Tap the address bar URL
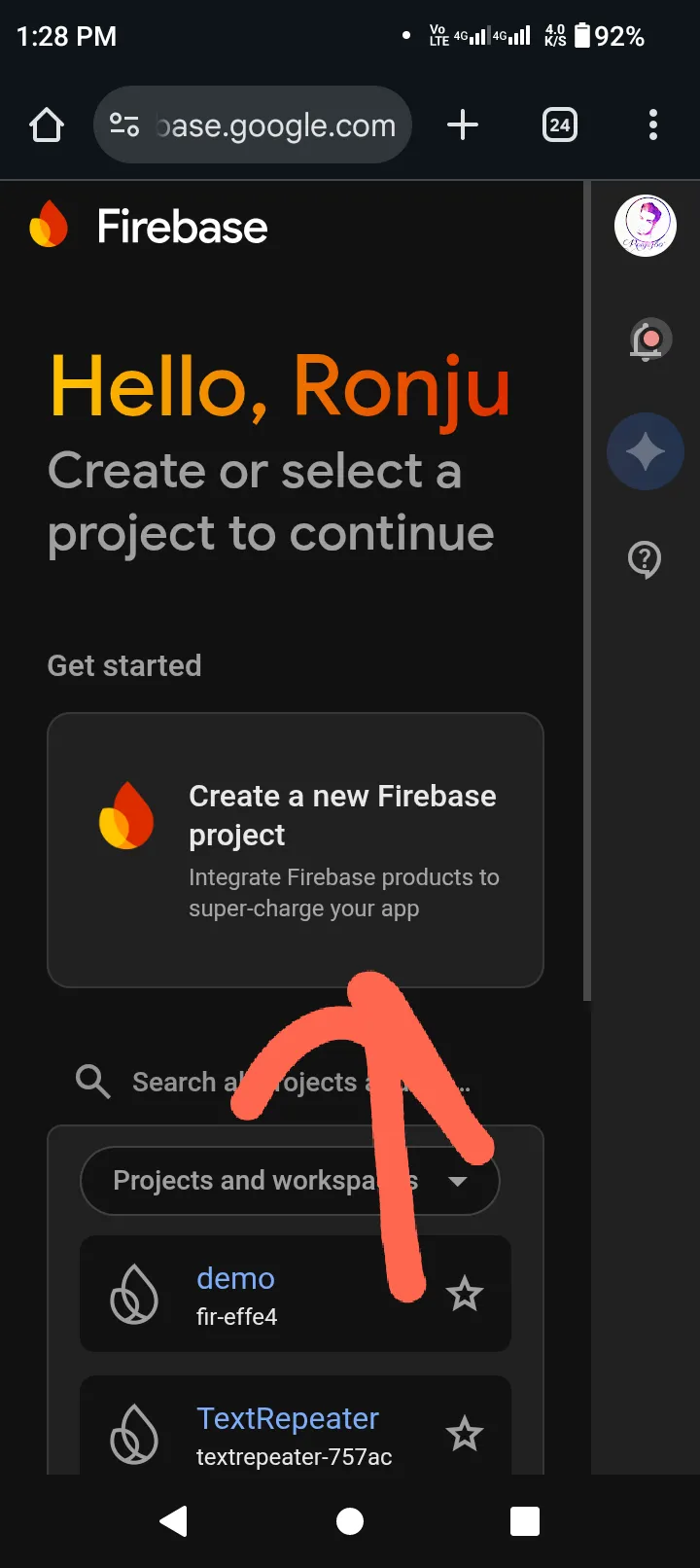 coord(276,125)
